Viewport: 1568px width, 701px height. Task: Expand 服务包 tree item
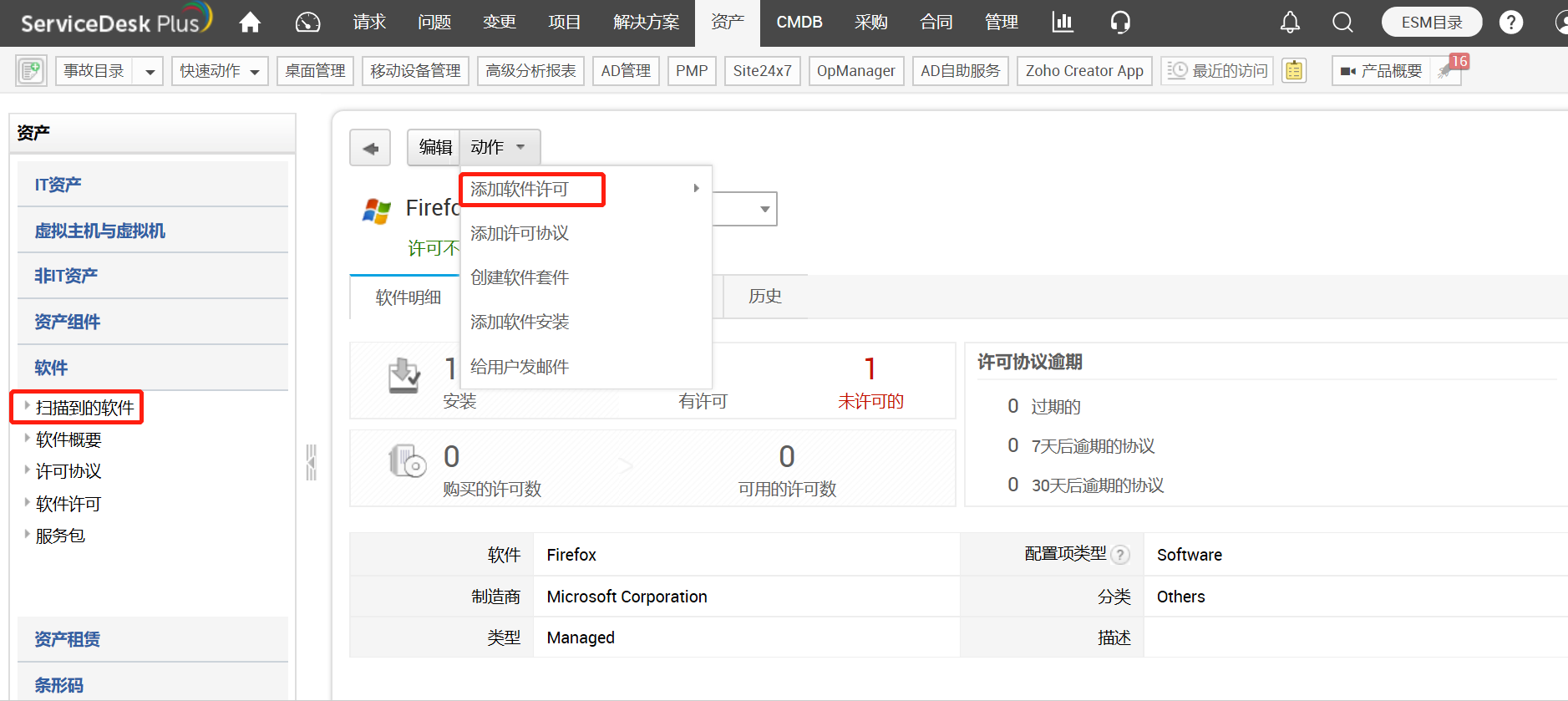coord(27,534)
